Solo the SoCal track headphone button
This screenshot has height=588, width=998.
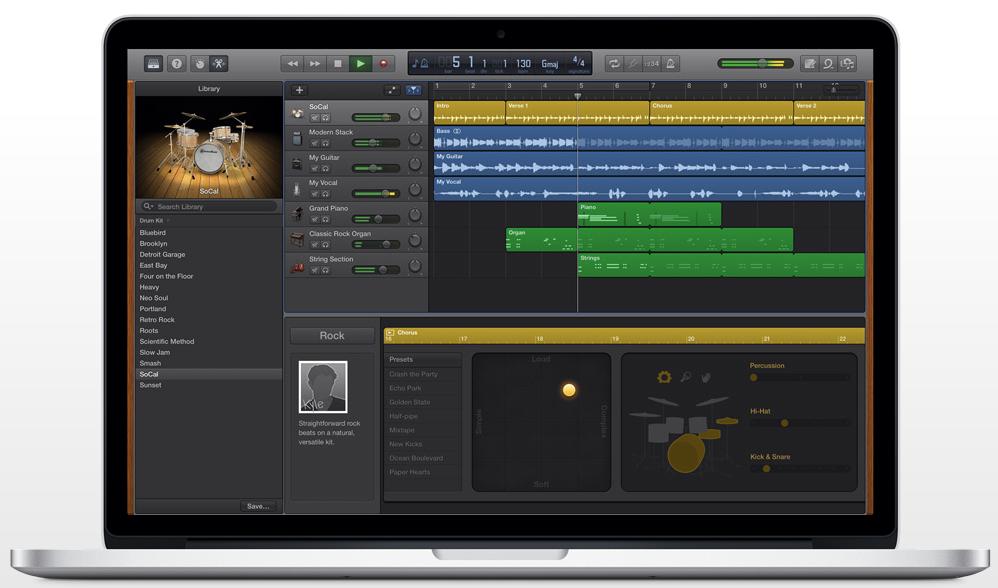(325, 118)
